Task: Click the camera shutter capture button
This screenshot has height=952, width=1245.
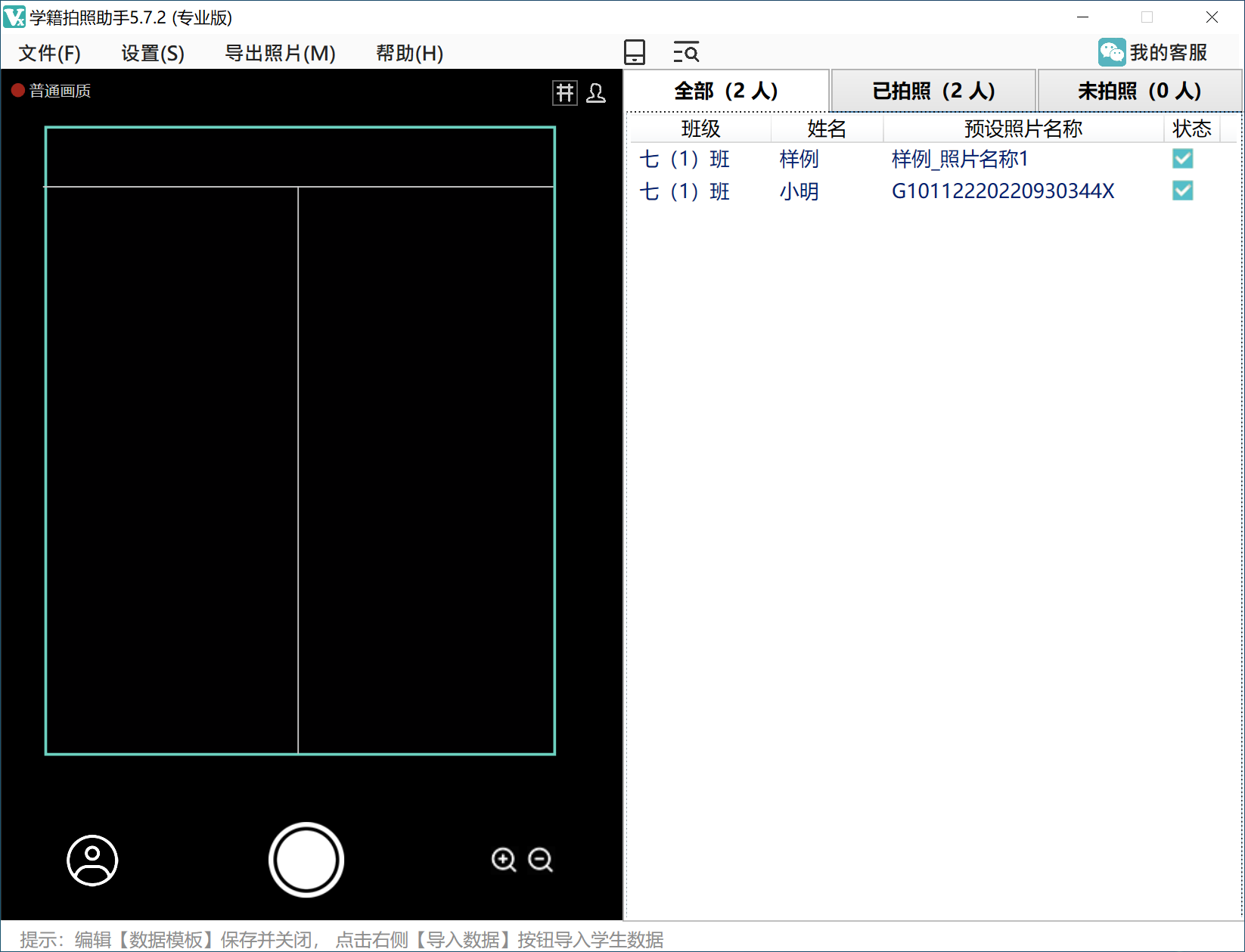Action: click(x=306, y=860)
